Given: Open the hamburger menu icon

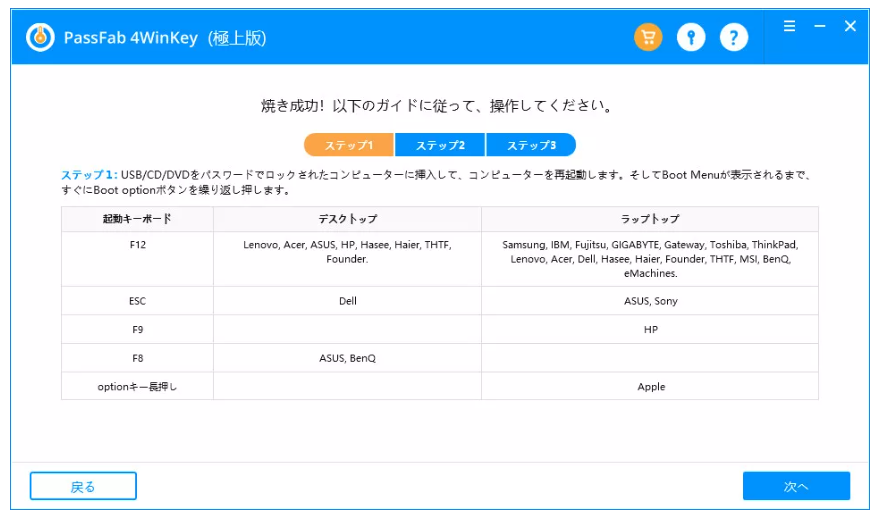Looking at the screenshot, I should (x=789, y=26).
